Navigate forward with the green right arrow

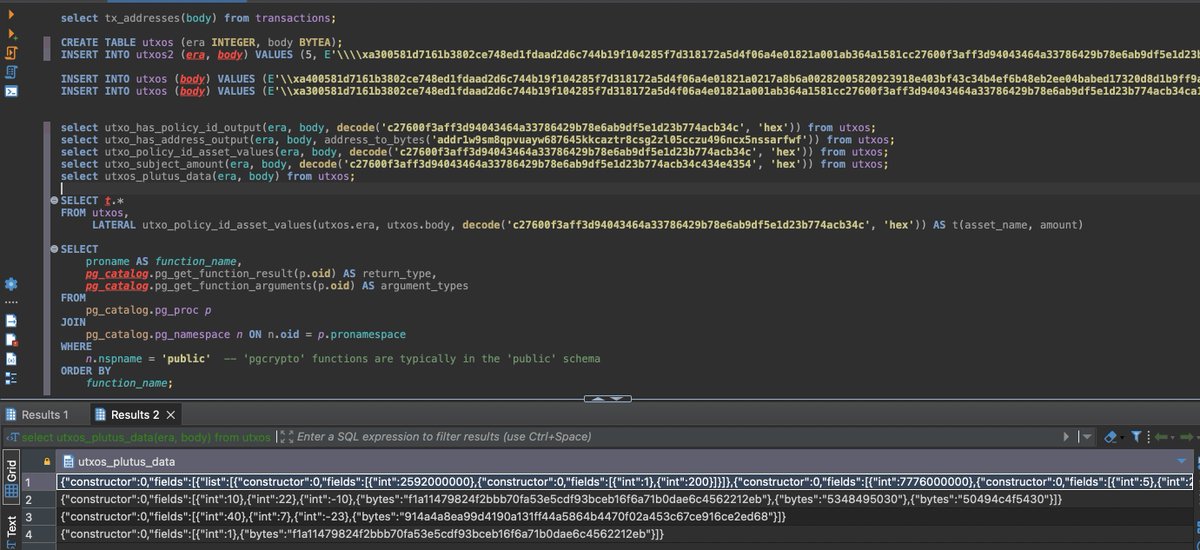pos(1186,437)
